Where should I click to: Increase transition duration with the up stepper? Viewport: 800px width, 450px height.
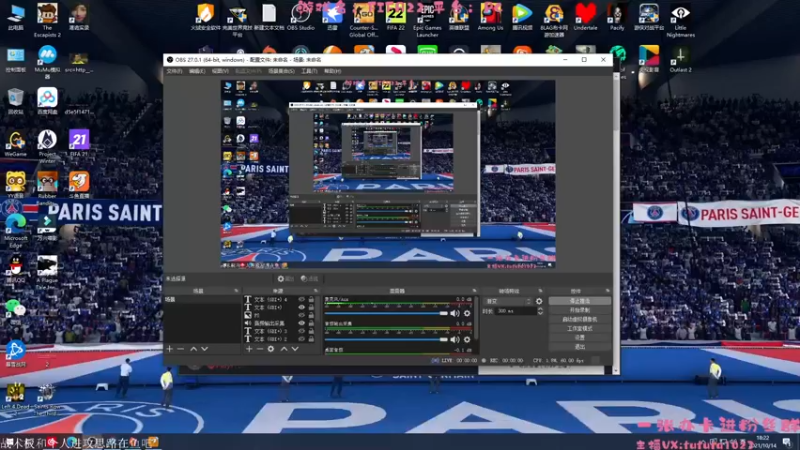(x=540, y=309)
